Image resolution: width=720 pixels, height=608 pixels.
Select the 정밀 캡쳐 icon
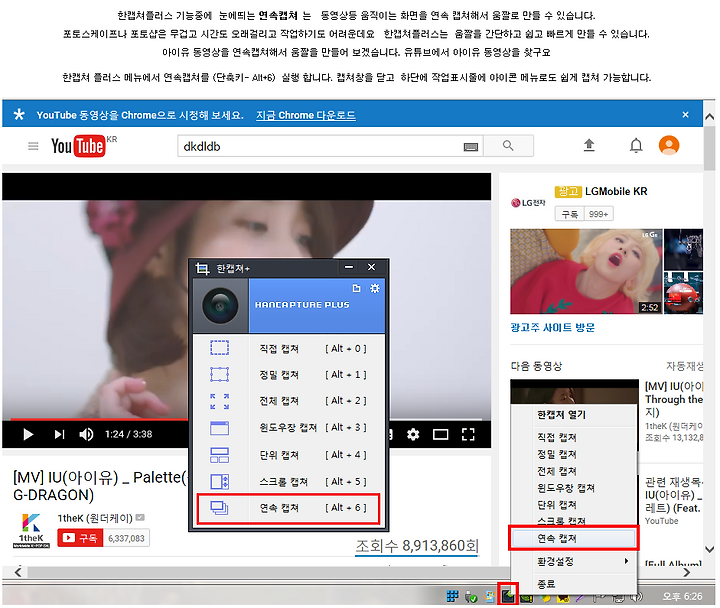[219, 374]
